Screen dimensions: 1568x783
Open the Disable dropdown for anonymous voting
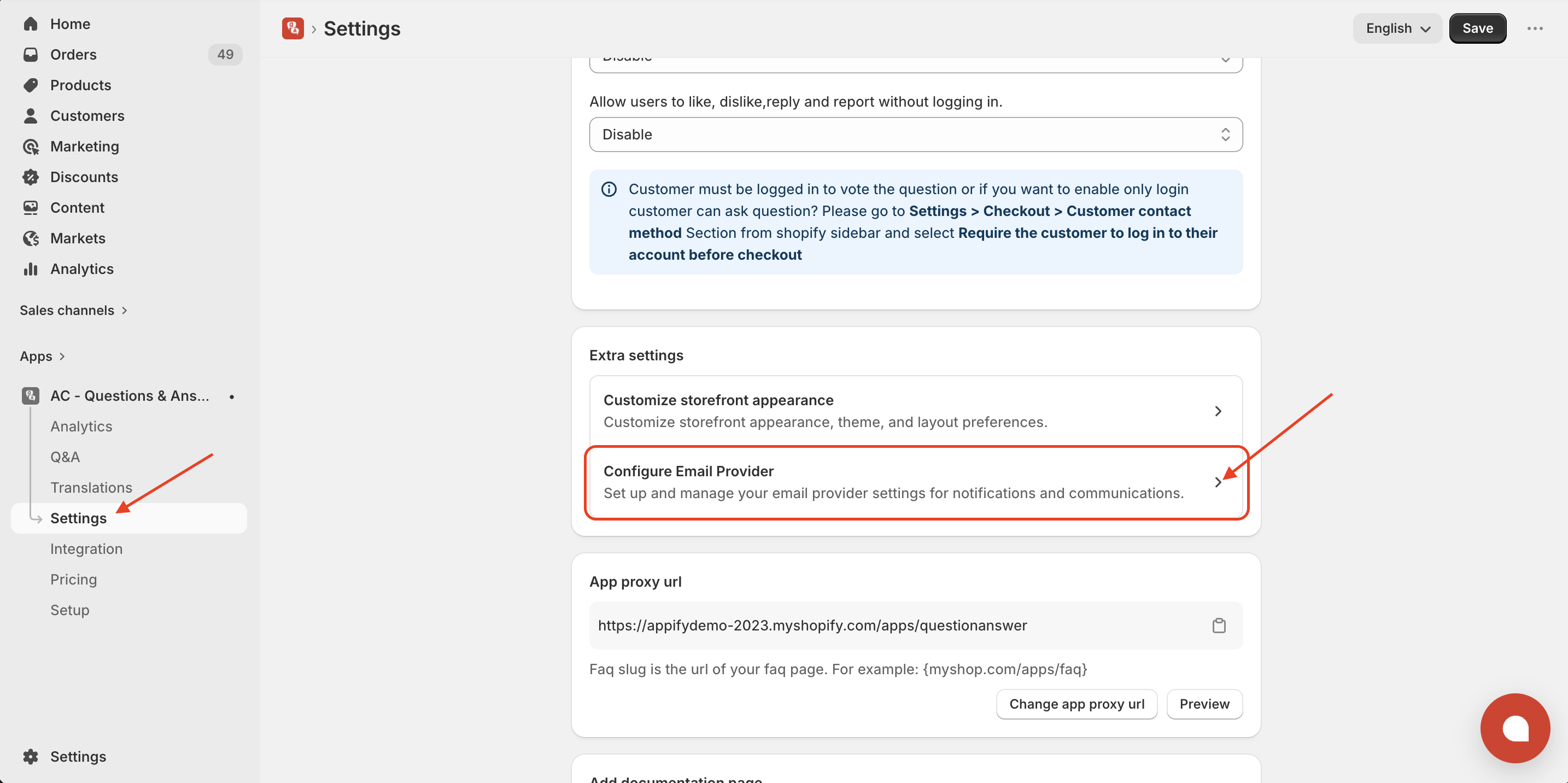pyautogui.click(x=915, y=135)
